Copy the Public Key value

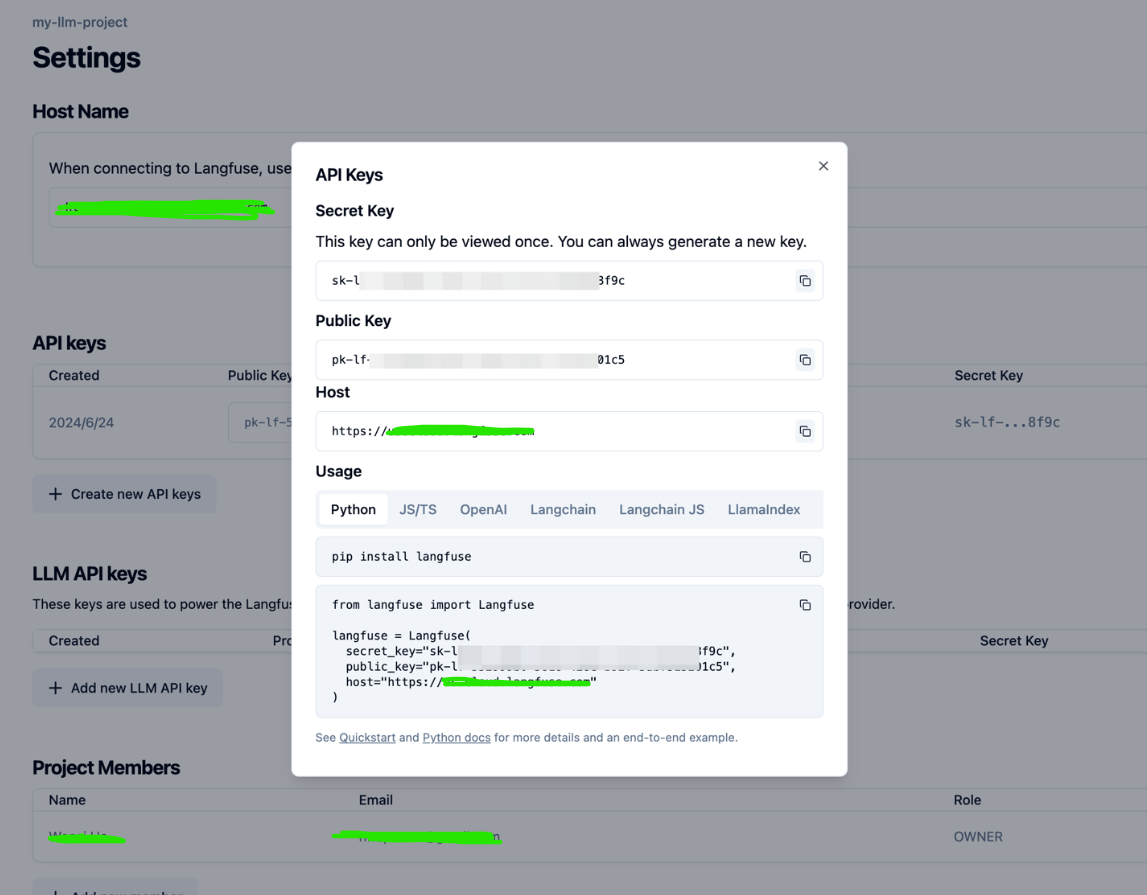point(805,360)
